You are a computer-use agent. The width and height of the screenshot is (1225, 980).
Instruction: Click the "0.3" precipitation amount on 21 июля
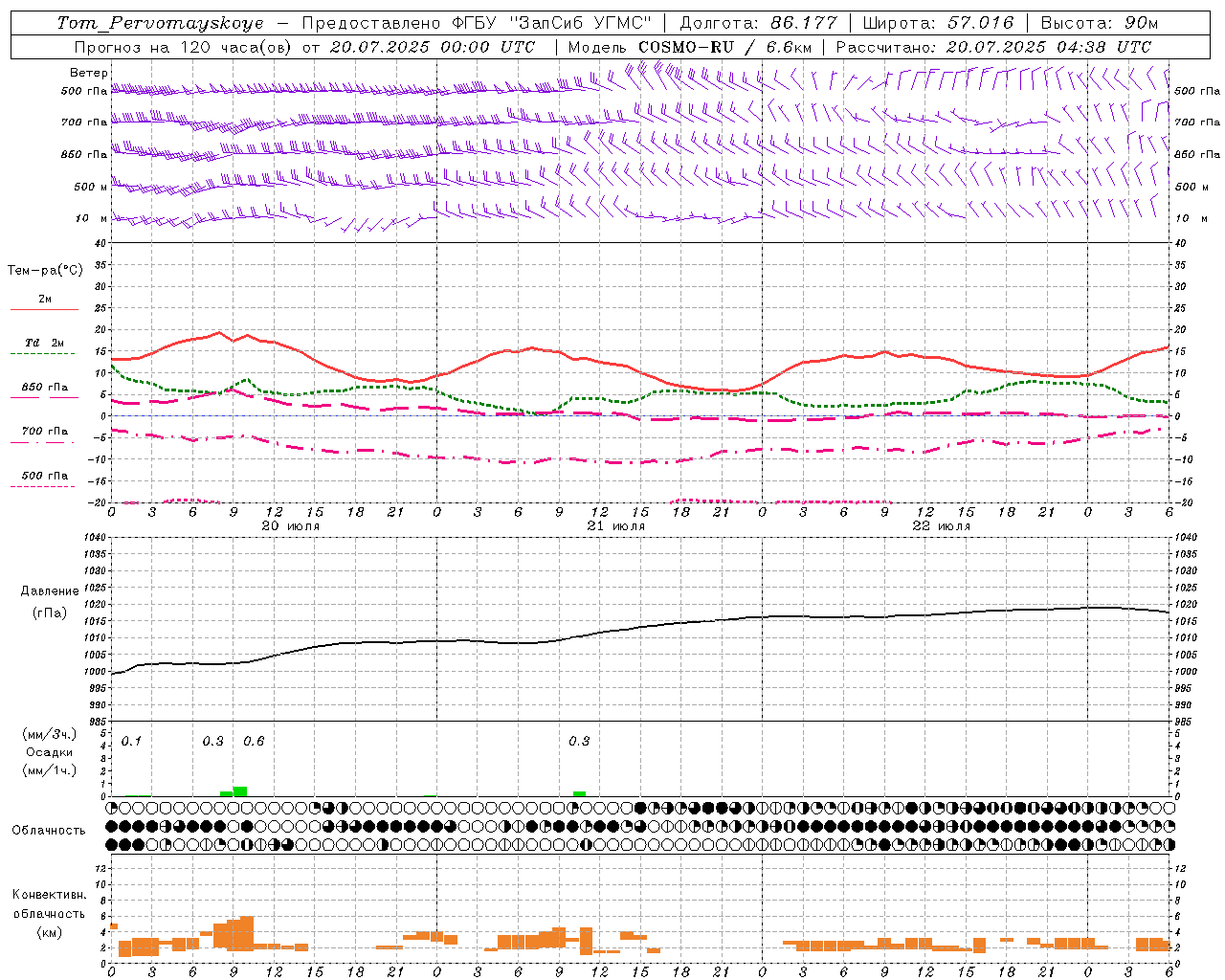click(579, 742)
